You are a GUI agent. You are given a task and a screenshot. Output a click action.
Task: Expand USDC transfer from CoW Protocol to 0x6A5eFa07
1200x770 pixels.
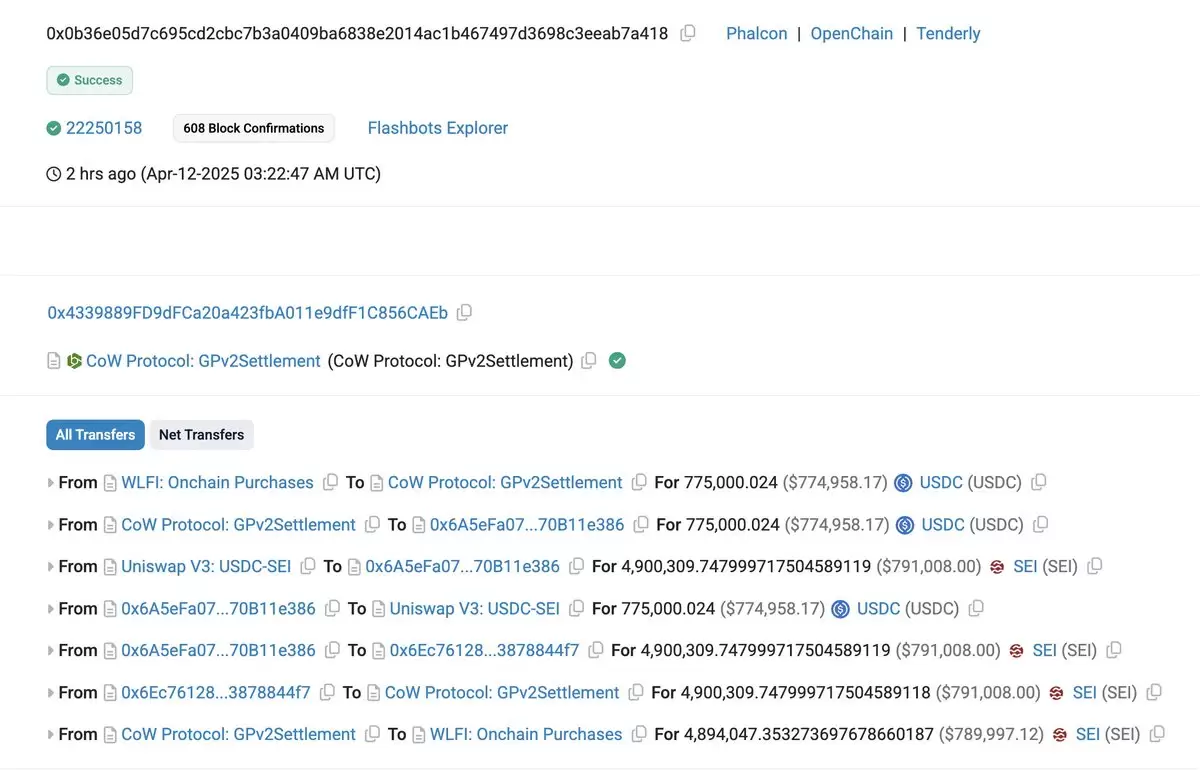pyautogui.click(x=51, y=525)
